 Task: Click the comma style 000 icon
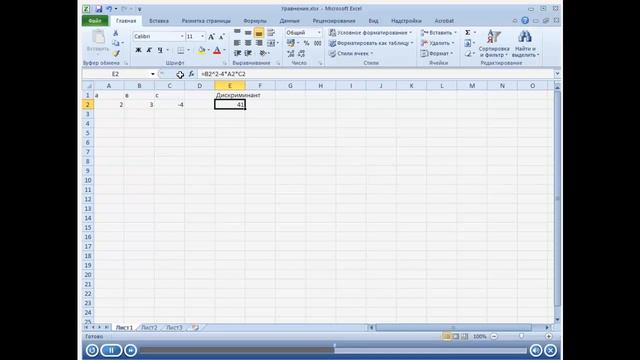318,43
